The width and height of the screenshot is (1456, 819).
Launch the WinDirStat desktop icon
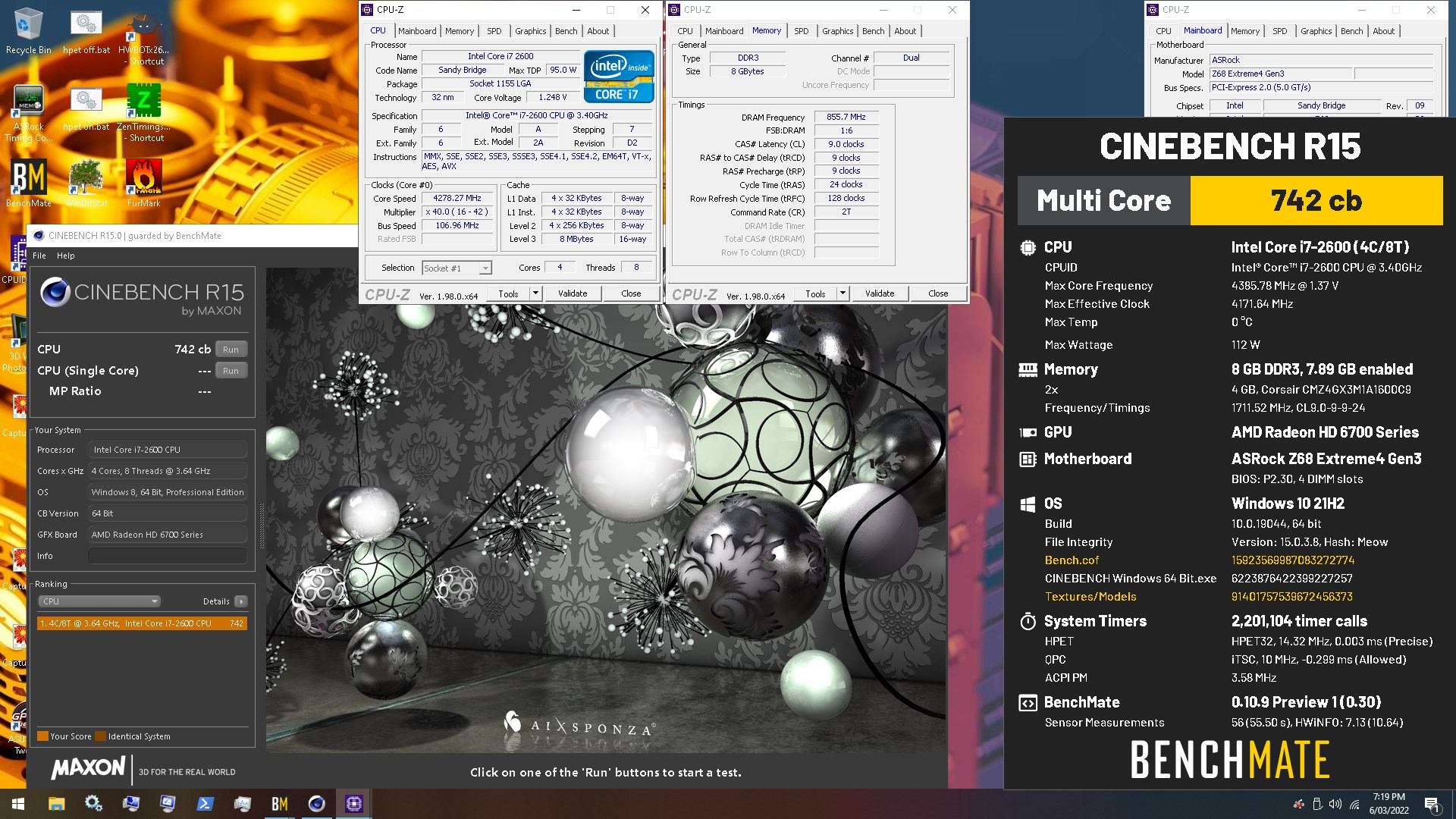click(86, 183)
